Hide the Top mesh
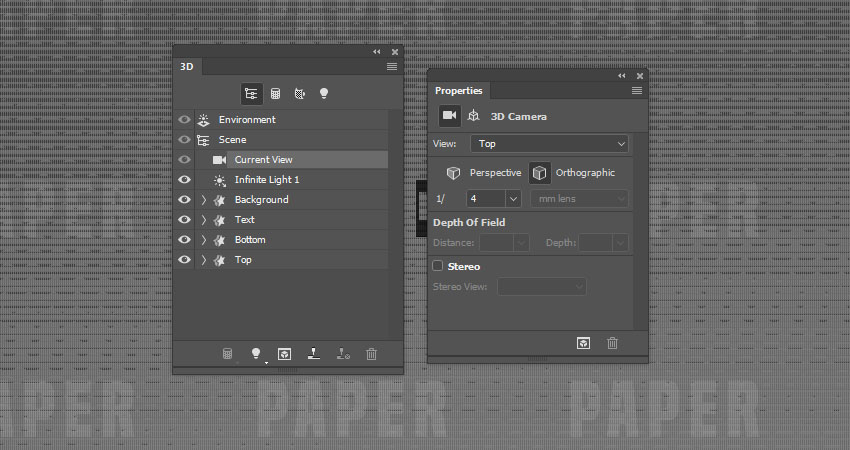The image size is (850, 450). tap(184, 260)
